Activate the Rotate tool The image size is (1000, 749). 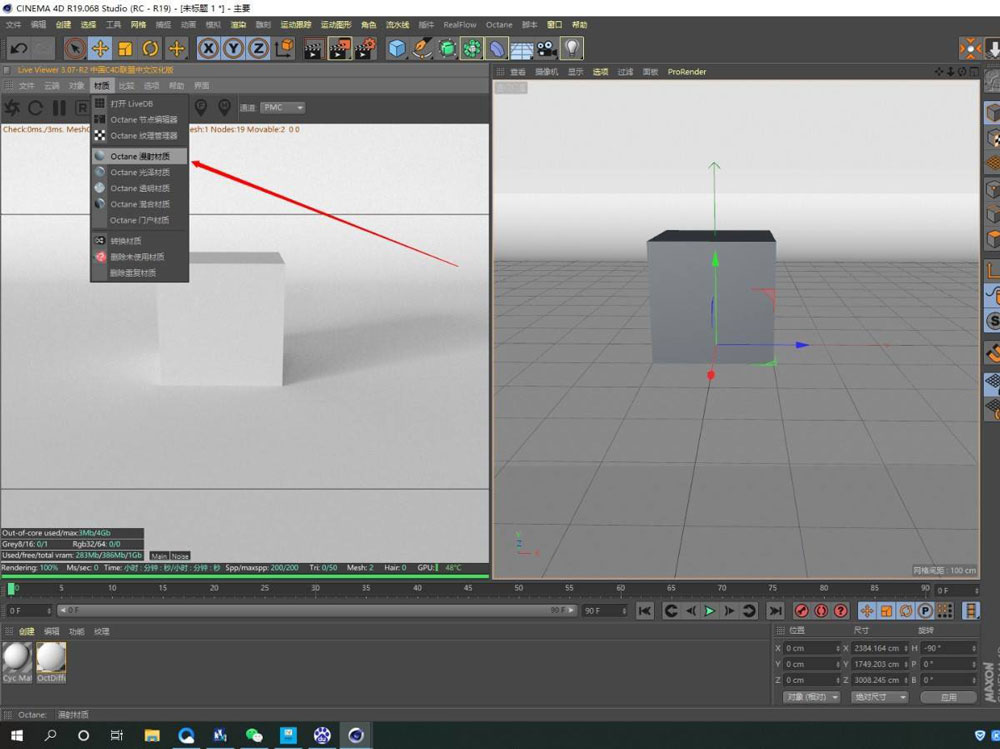151,48
